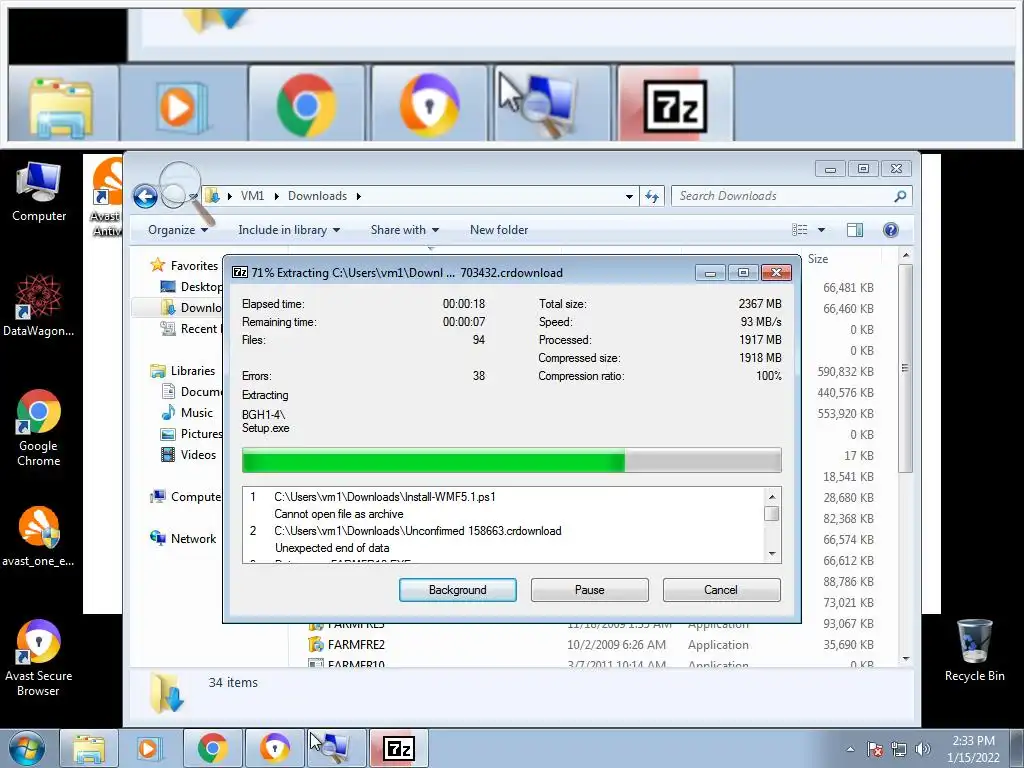This screenshot has width=1024, height=768.
Task: Select Network in navigation pane
Action: (x=183, y=538)
